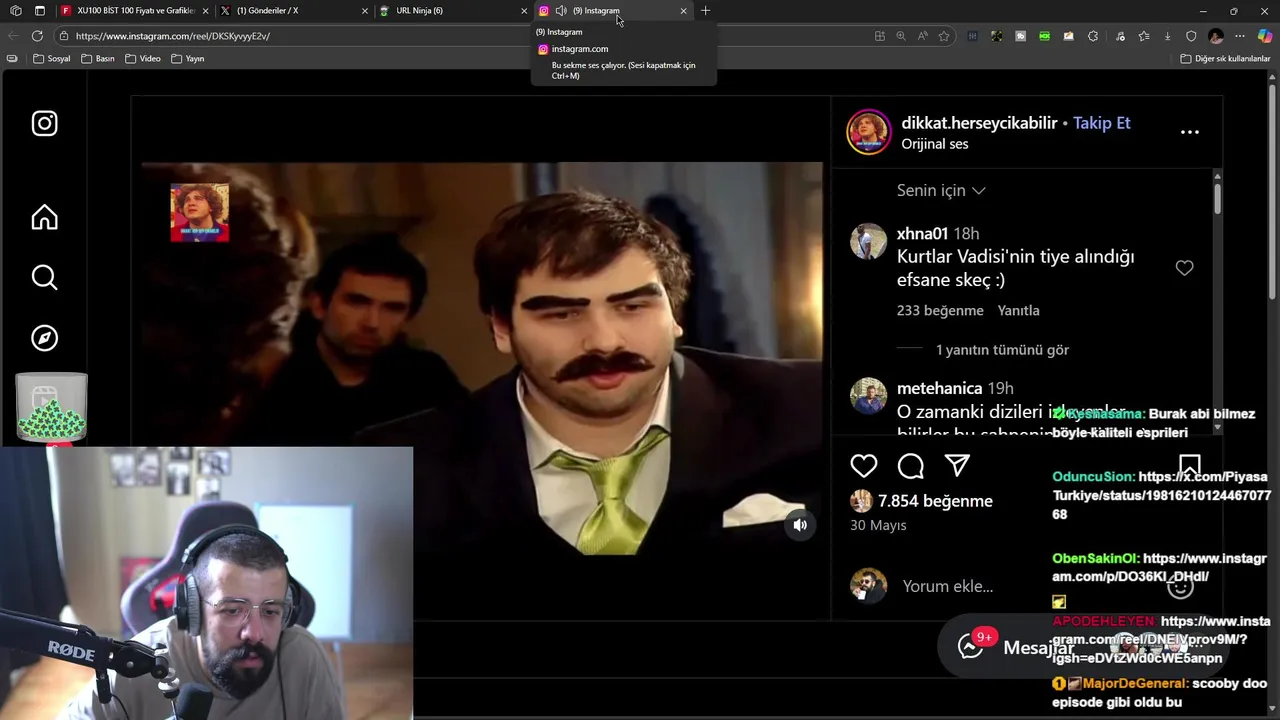The image size is (1280, 720).
Task: Open downloads icon in toolbar
Action: [1167, 36]
